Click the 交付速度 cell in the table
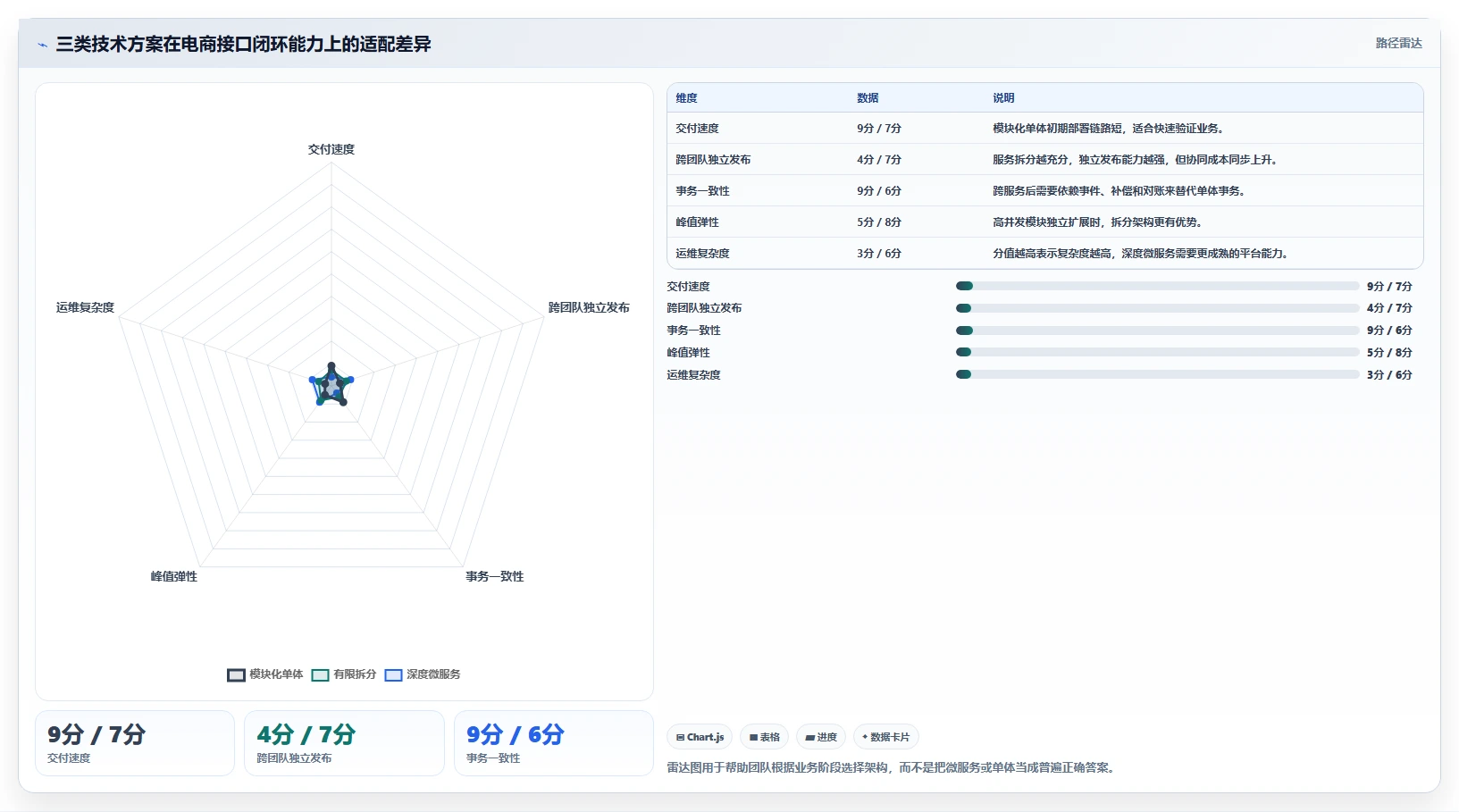This screenshot has width=1459, height=812. (x=697, y=129)
